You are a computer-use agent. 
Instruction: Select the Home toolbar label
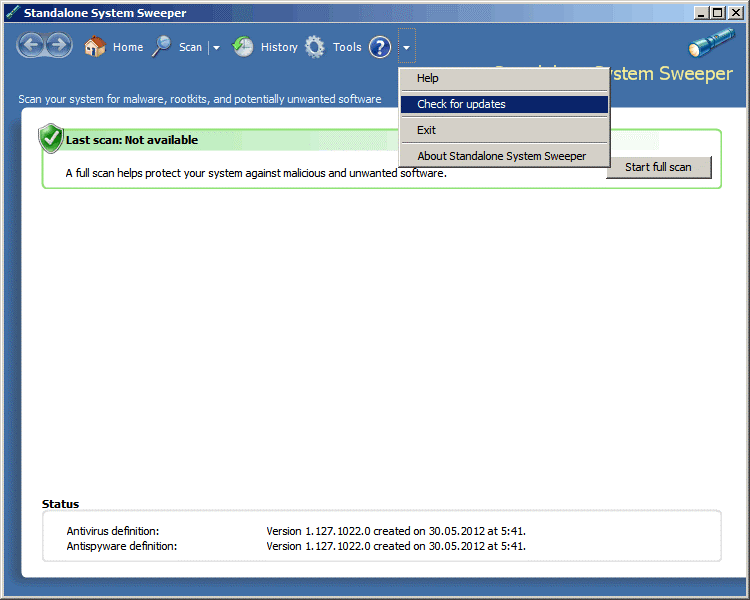tap(128, 47)
